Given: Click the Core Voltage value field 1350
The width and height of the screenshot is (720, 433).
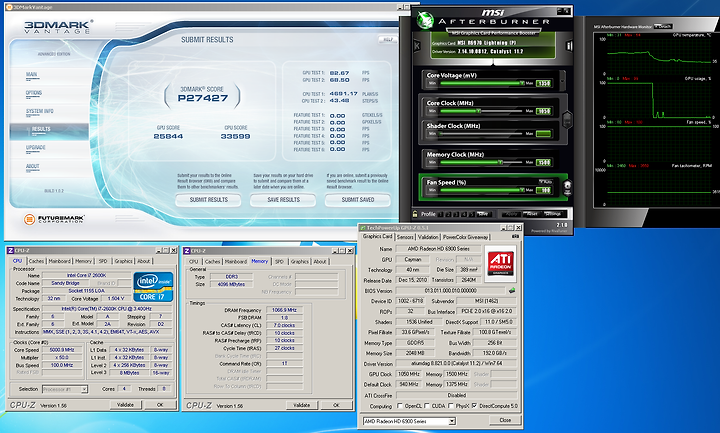Looking at the screenshot, I should pos(543,84).
